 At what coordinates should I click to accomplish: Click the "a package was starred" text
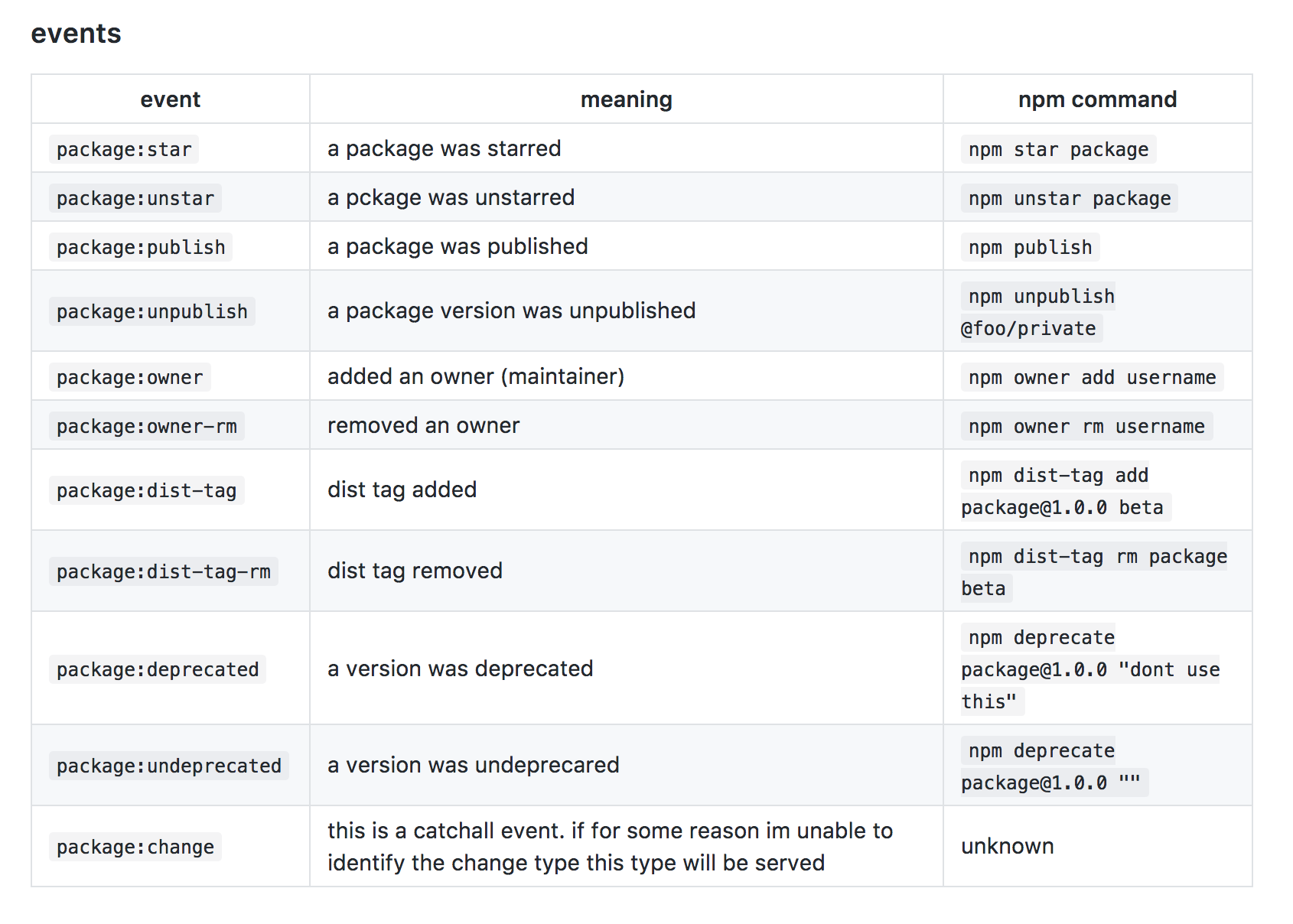(444, 148)
